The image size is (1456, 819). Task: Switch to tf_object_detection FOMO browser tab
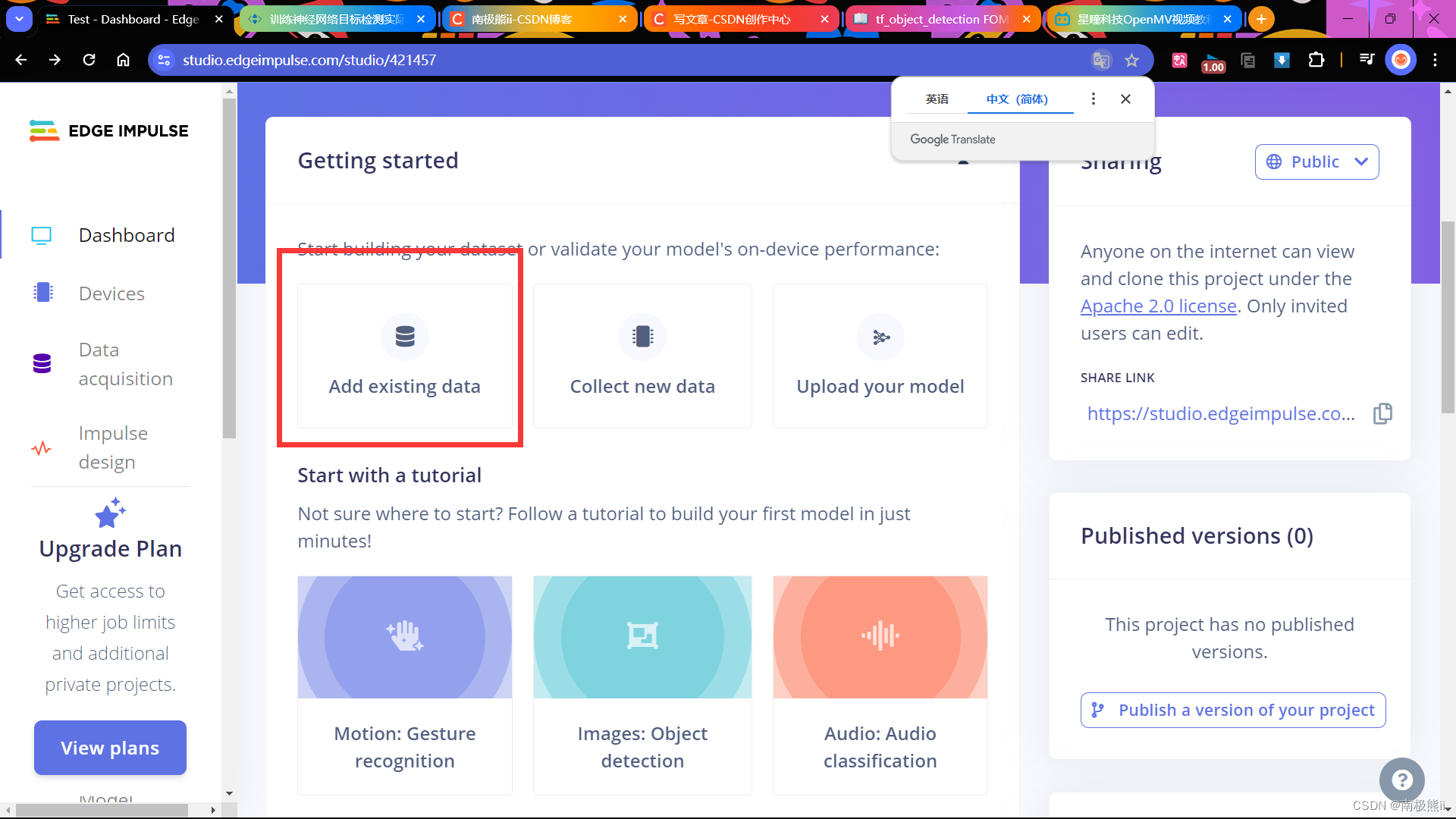pos(940,19)
